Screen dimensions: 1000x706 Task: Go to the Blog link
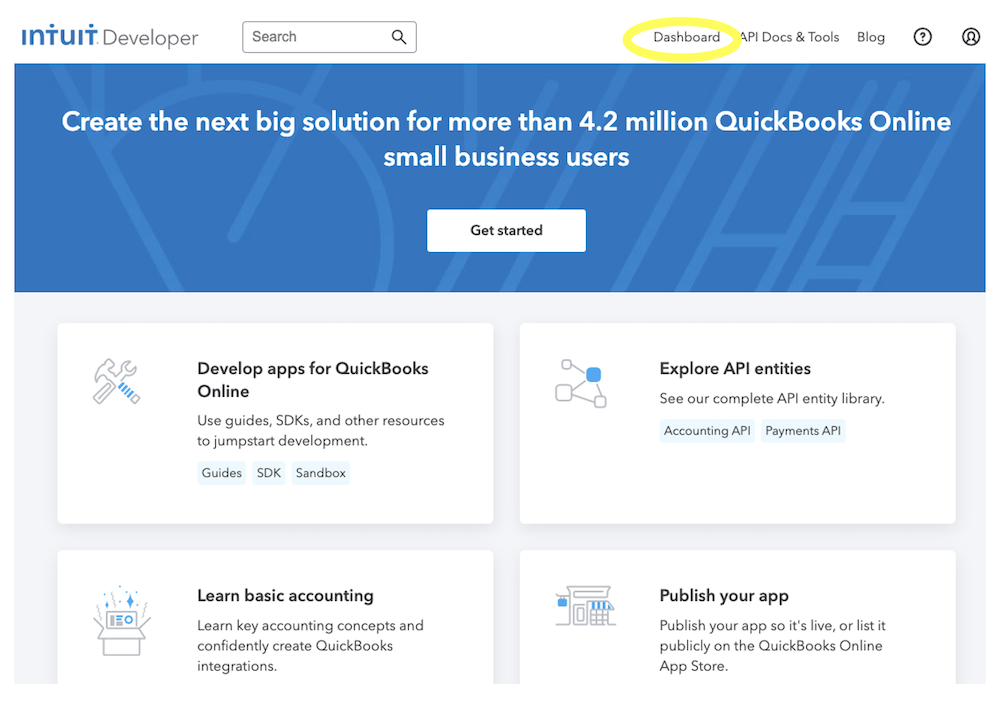point(871,37)
